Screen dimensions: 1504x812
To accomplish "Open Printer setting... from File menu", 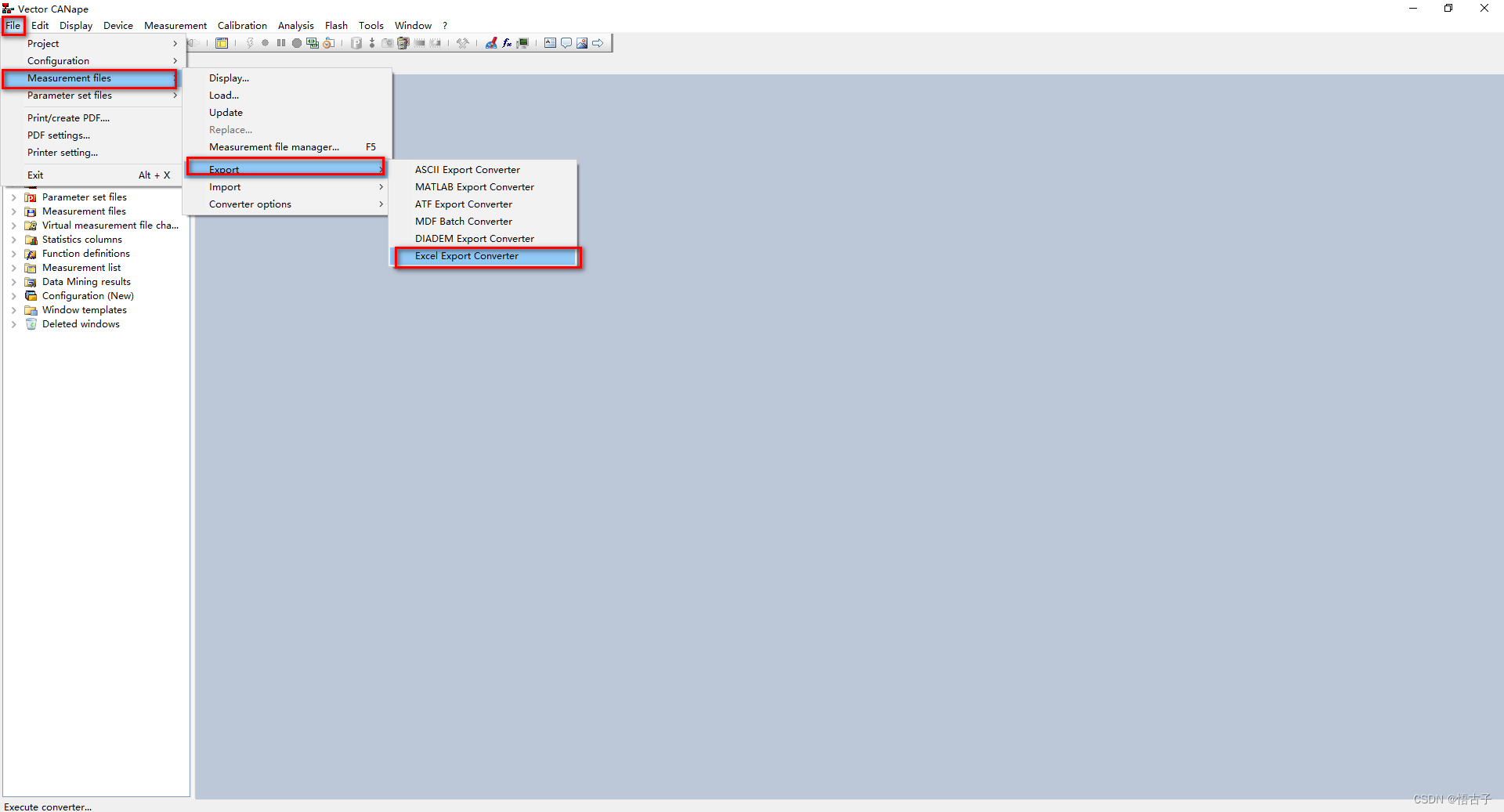I will click(x=92, y=153).
